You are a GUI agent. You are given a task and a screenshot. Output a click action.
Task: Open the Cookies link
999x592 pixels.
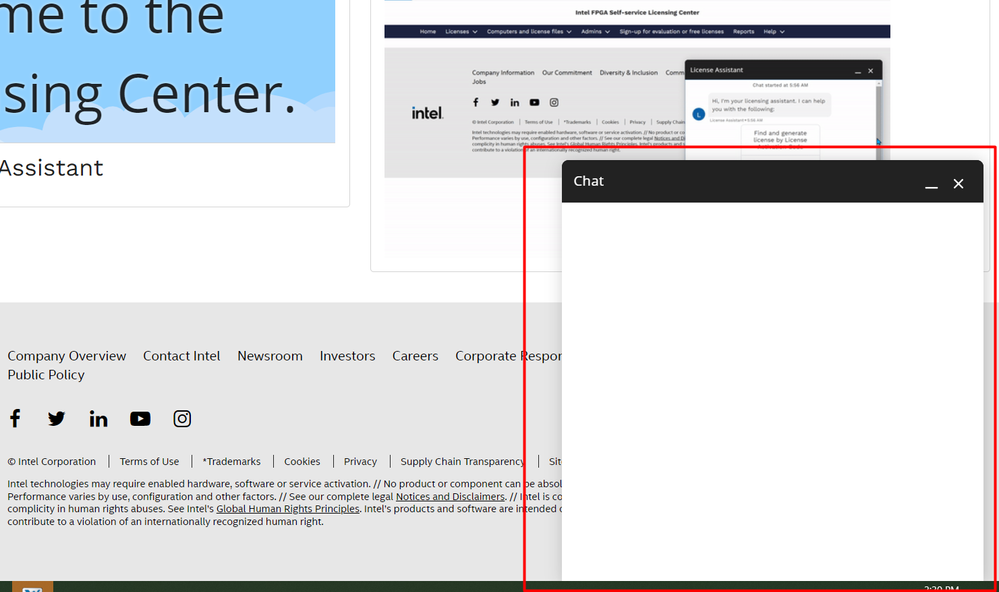302,461
